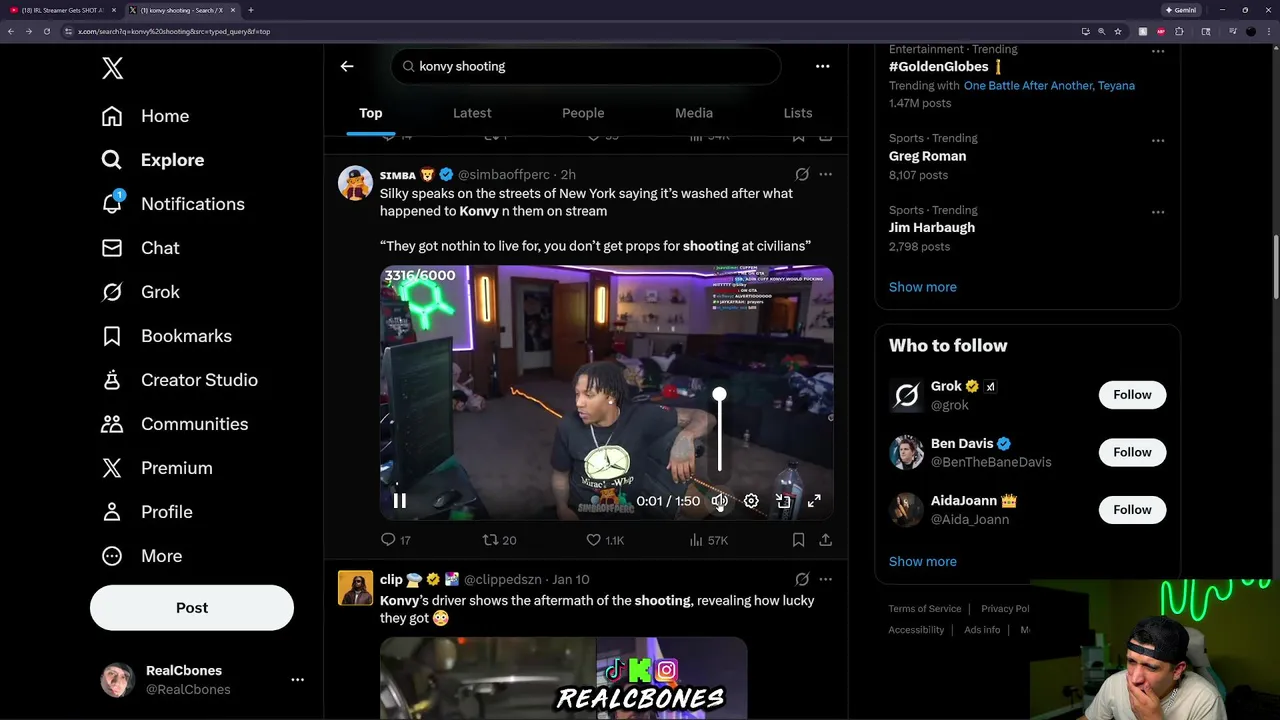
Task: Open #GoldenGlobes trending topic
Action: [x=938, y=67]
